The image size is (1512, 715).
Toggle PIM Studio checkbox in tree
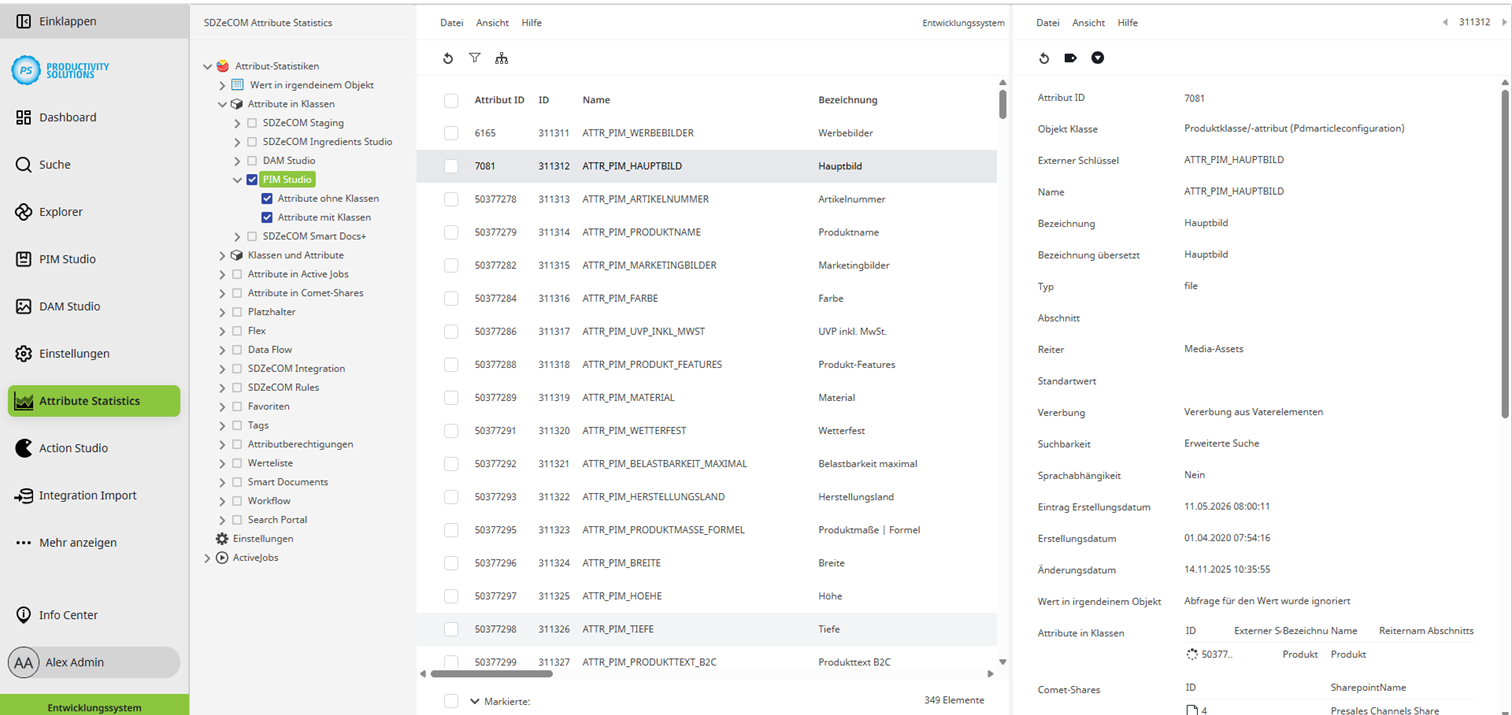pyautogui.click(x=252, y=180)
